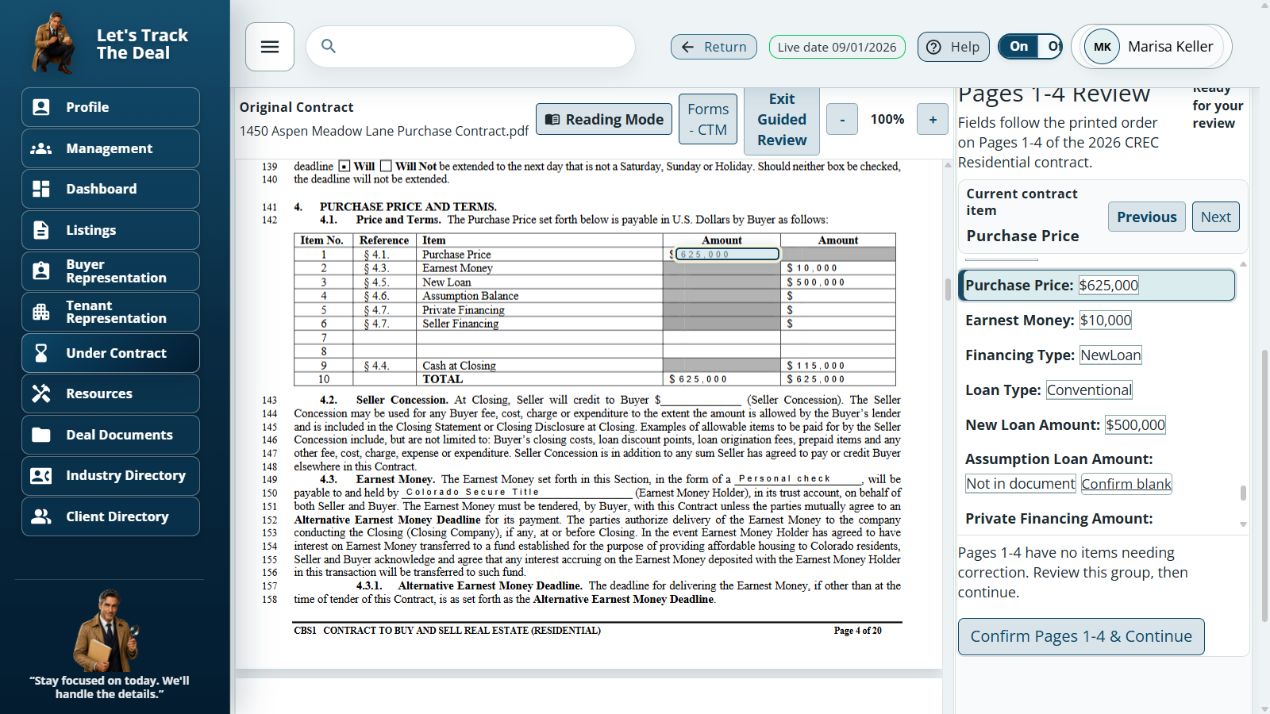Open the Listings menu item

point(110,230)
